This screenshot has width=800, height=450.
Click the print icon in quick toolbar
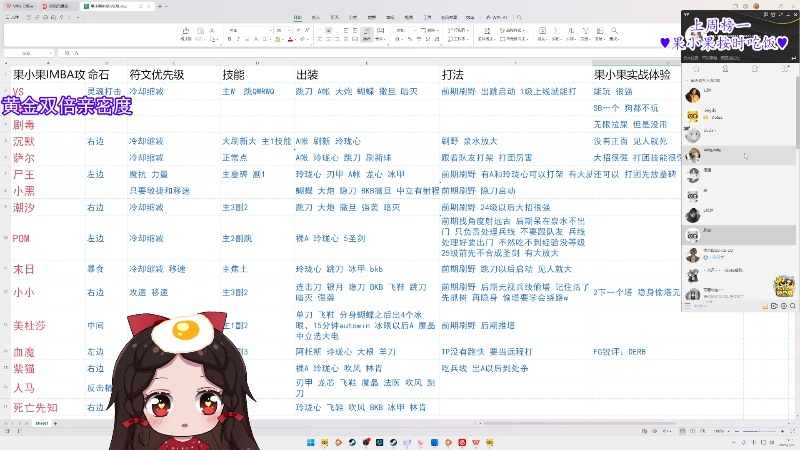(x=45, y=17)
